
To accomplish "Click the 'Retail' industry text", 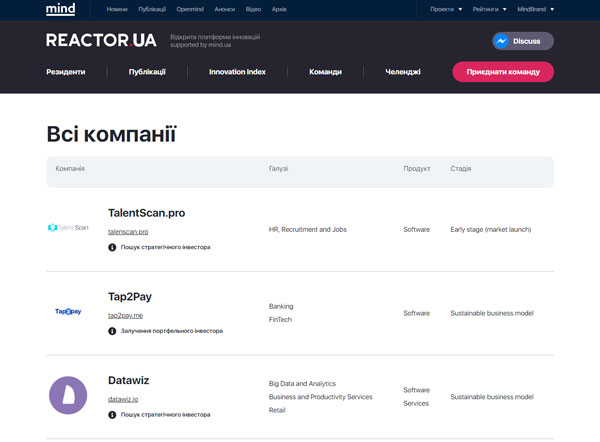I will click(x=277, y=410).
